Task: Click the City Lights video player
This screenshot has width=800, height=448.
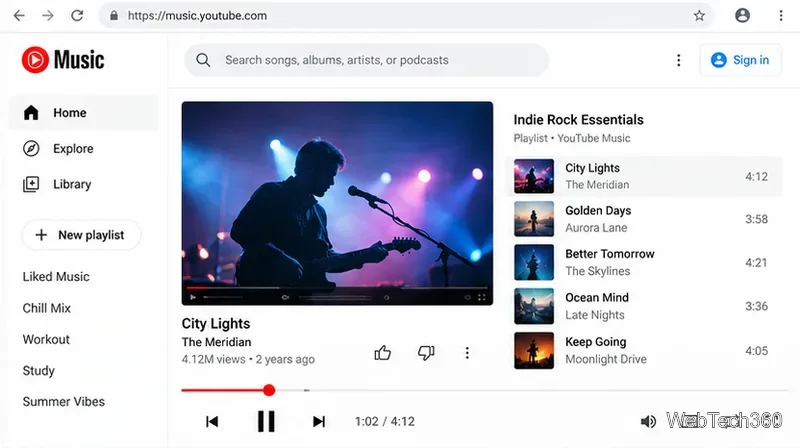Action: pos(337,203)
